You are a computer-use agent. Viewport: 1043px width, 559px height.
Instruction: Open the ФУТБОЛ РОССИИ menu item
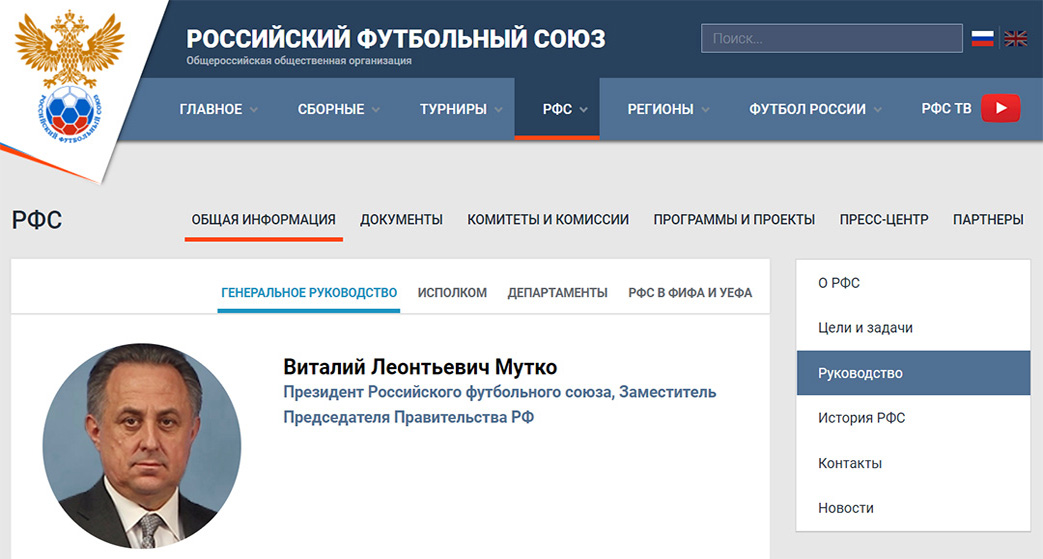[x=808, y=109]
